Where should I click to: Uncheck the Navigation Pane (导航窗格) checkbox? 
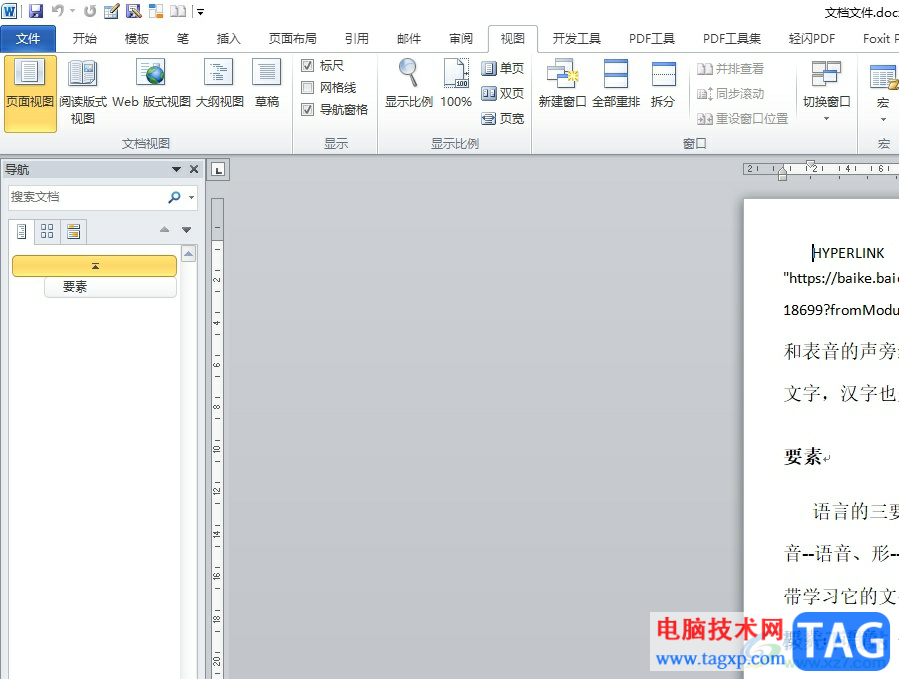(308, 110)
